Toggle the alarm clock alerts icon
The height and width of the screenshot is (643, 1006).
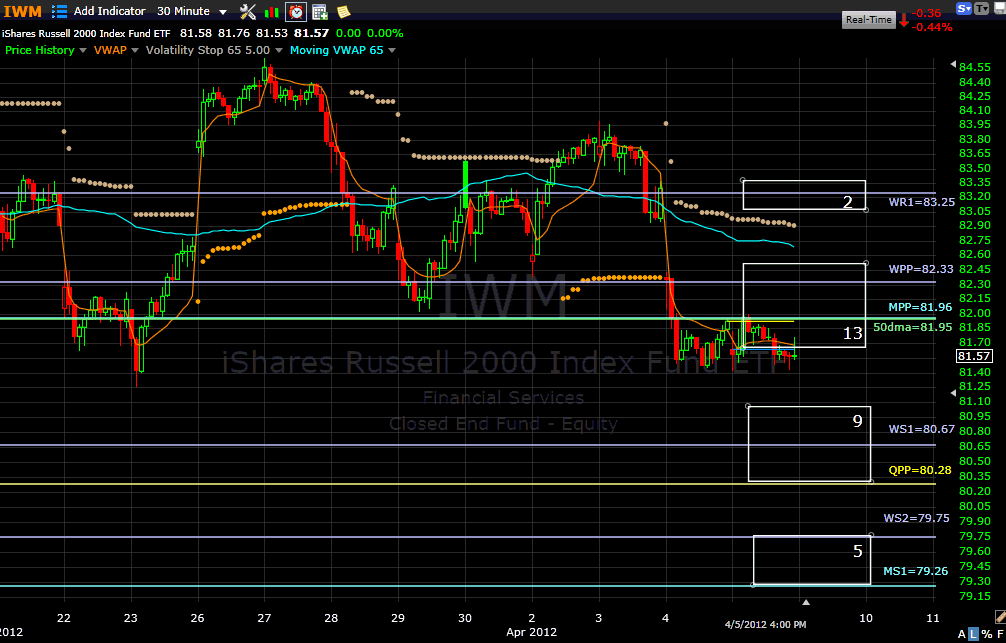pyautogui.click(x=296, y=11)
